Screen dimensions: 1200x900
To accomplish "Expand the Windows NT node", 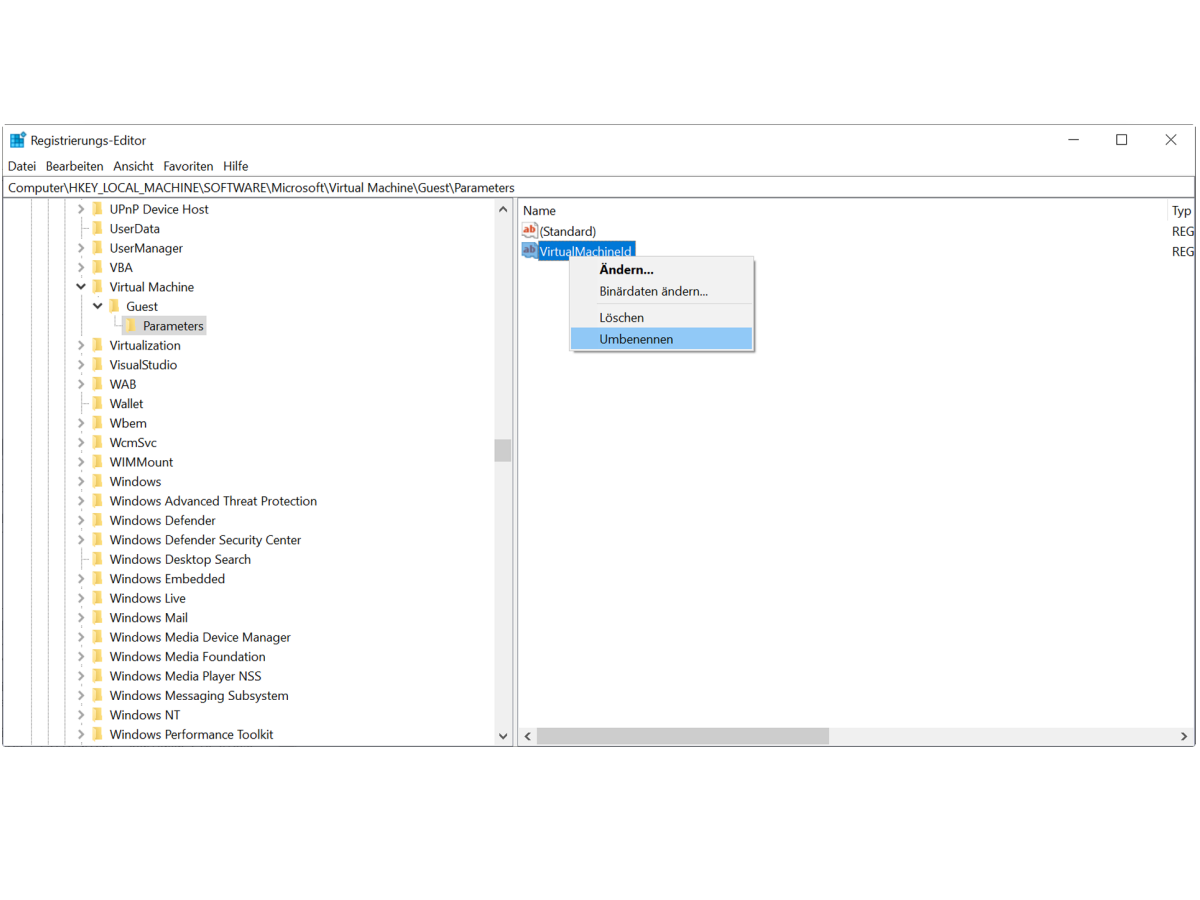I will pos(81,714).
